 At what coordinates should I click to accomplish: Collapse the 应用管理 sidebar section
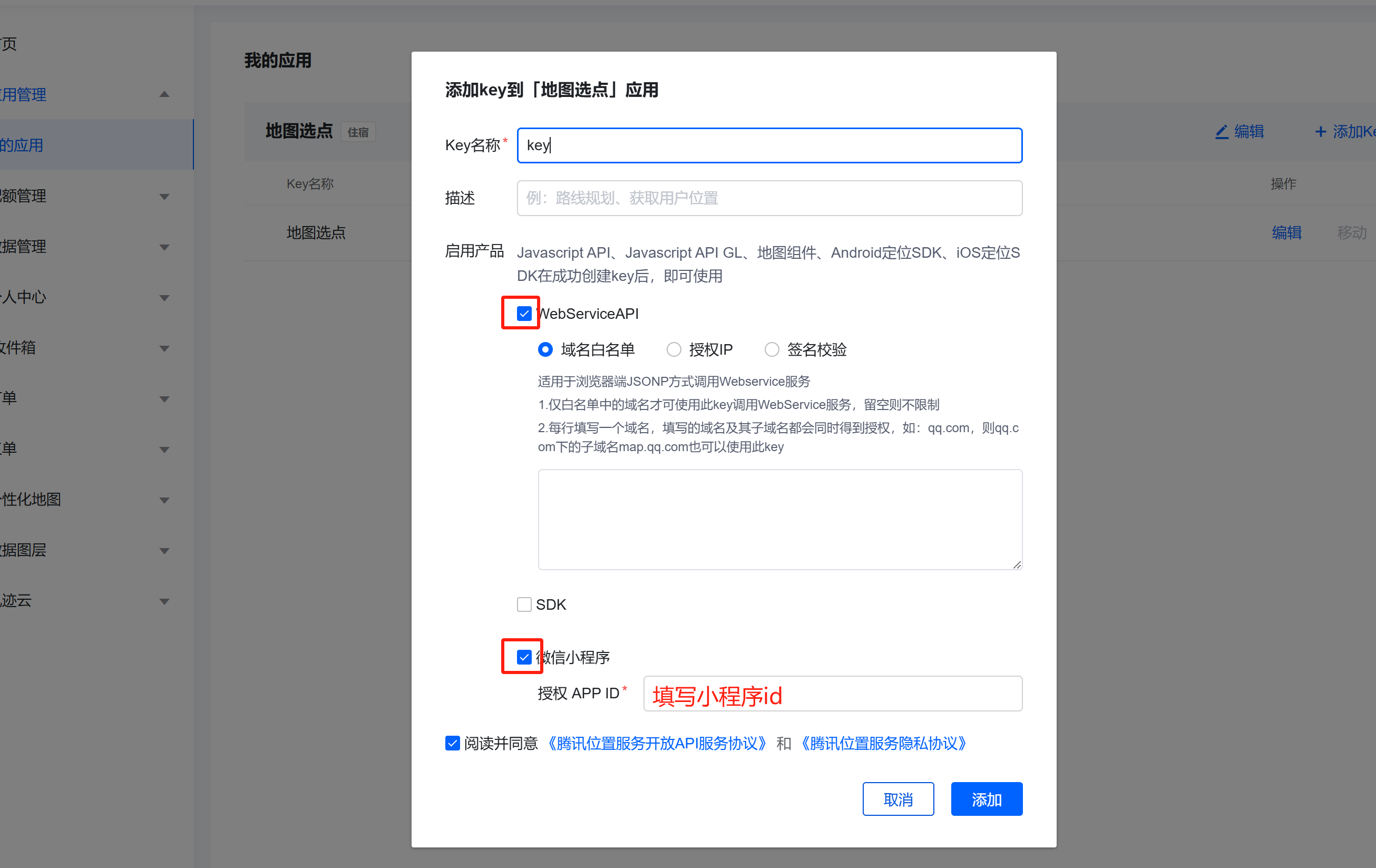tap(164, 94)
